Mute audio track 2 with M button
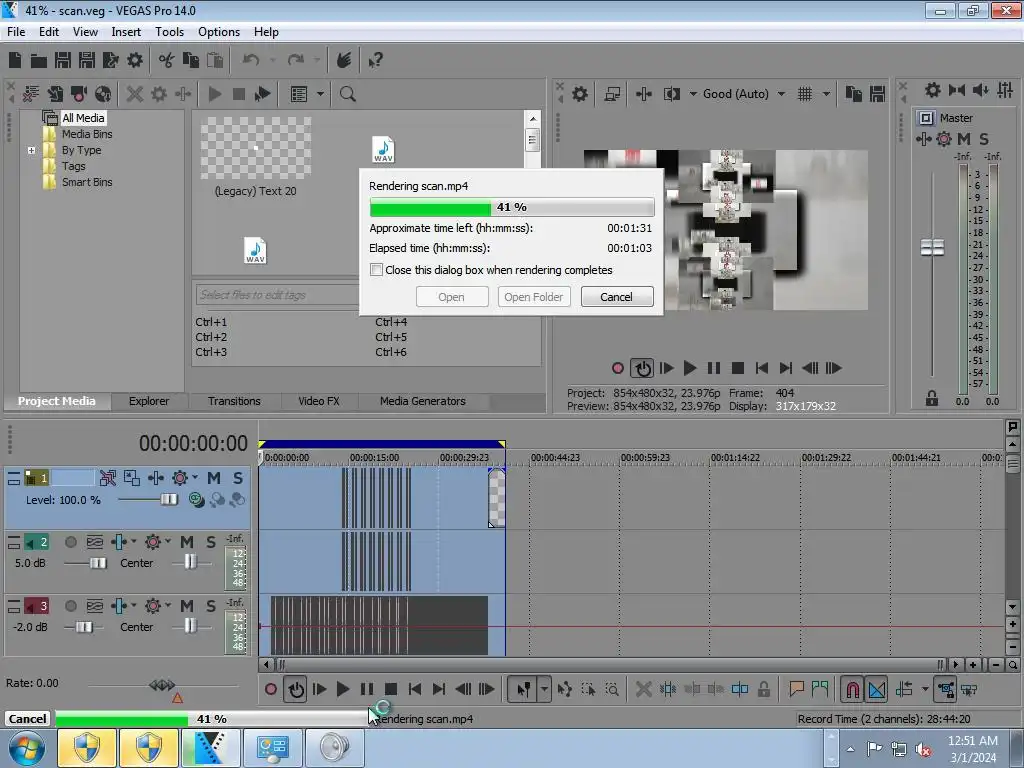Viewport: 1024px width, 768px height. pyautogui.click(x=187, y=541)
